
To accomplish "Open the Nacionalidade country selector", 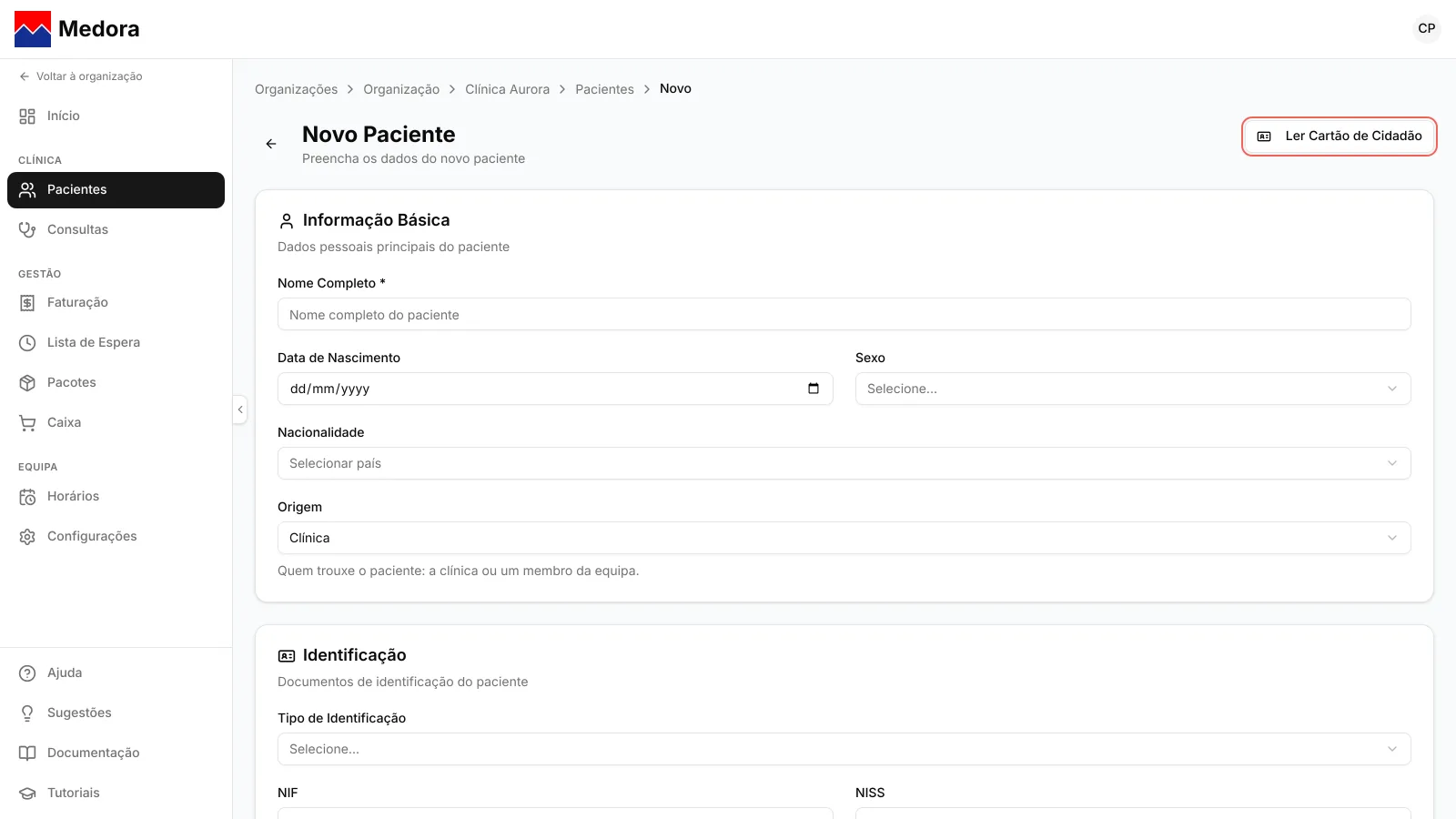I will pos(844,463).
